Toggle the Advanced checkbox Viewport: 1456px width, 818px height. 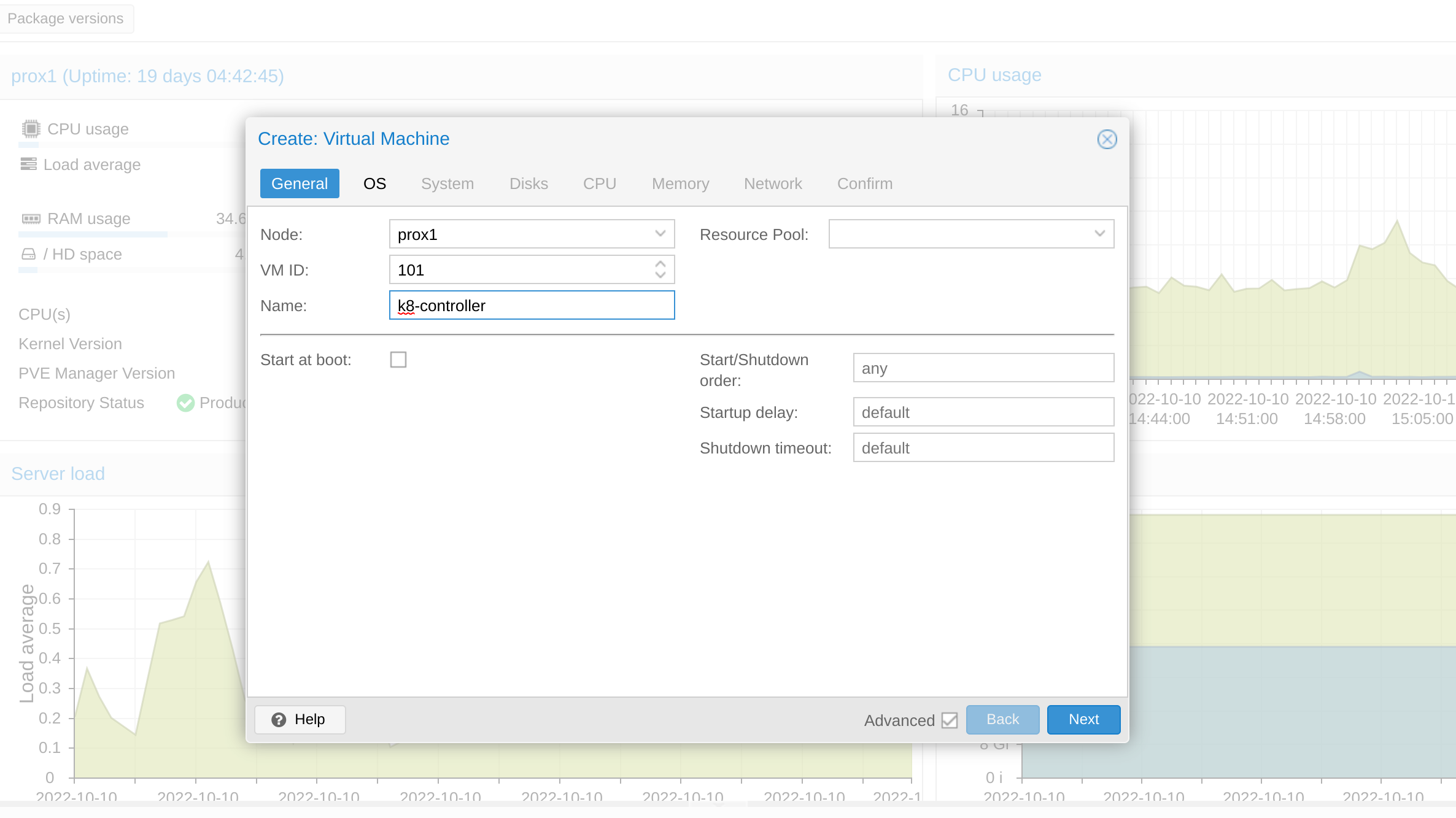[x=949, y=720]
